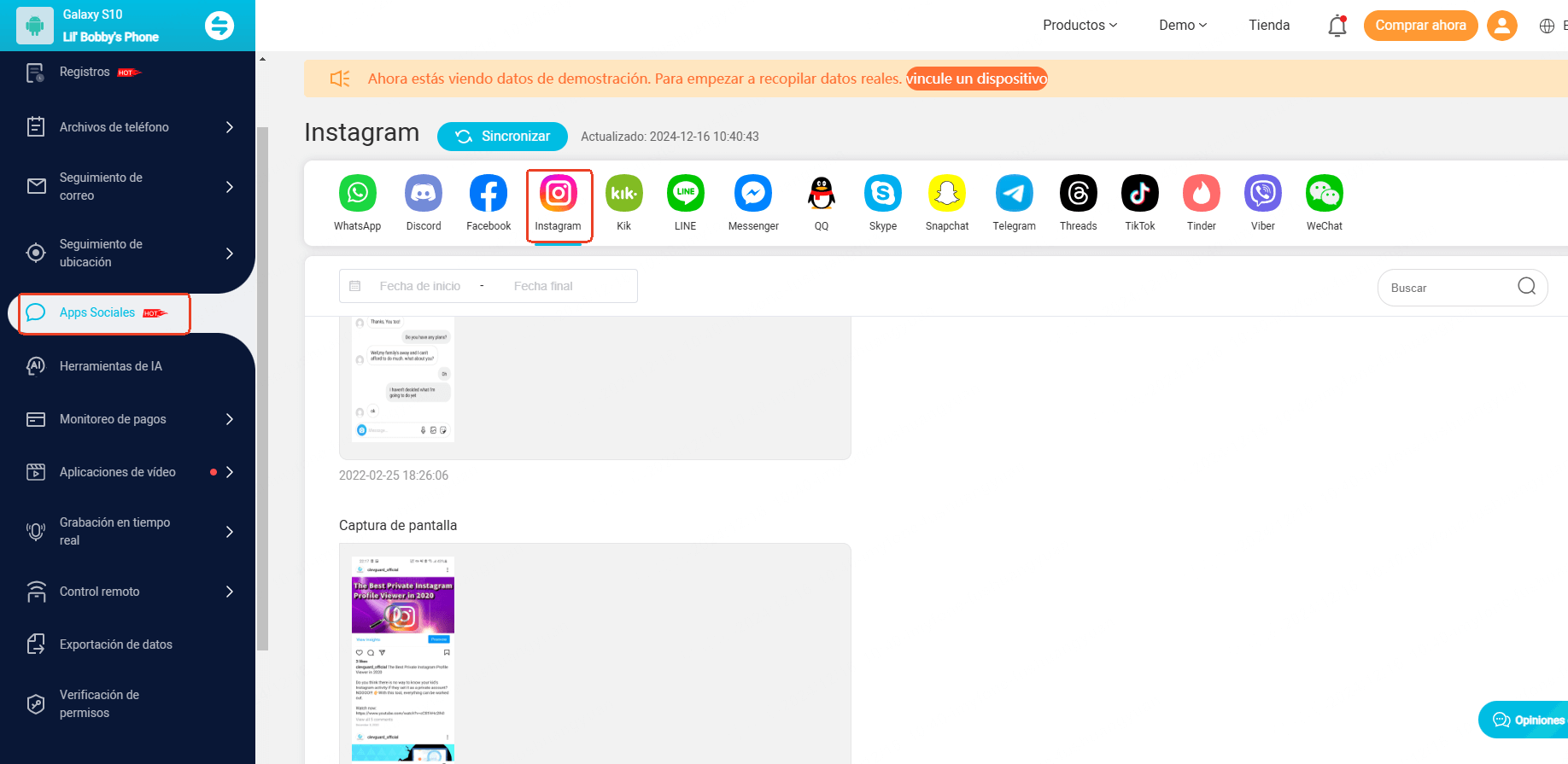This screenshot has width=1568, height=764.
Task: Select the Discord app icon
Action: tap(424, 194)
